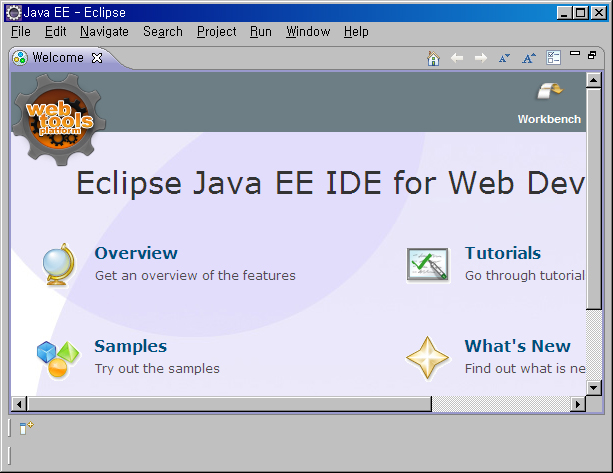Increase font size with large A icon
This screenshot has width=613, height=473.
pos(529,58)
